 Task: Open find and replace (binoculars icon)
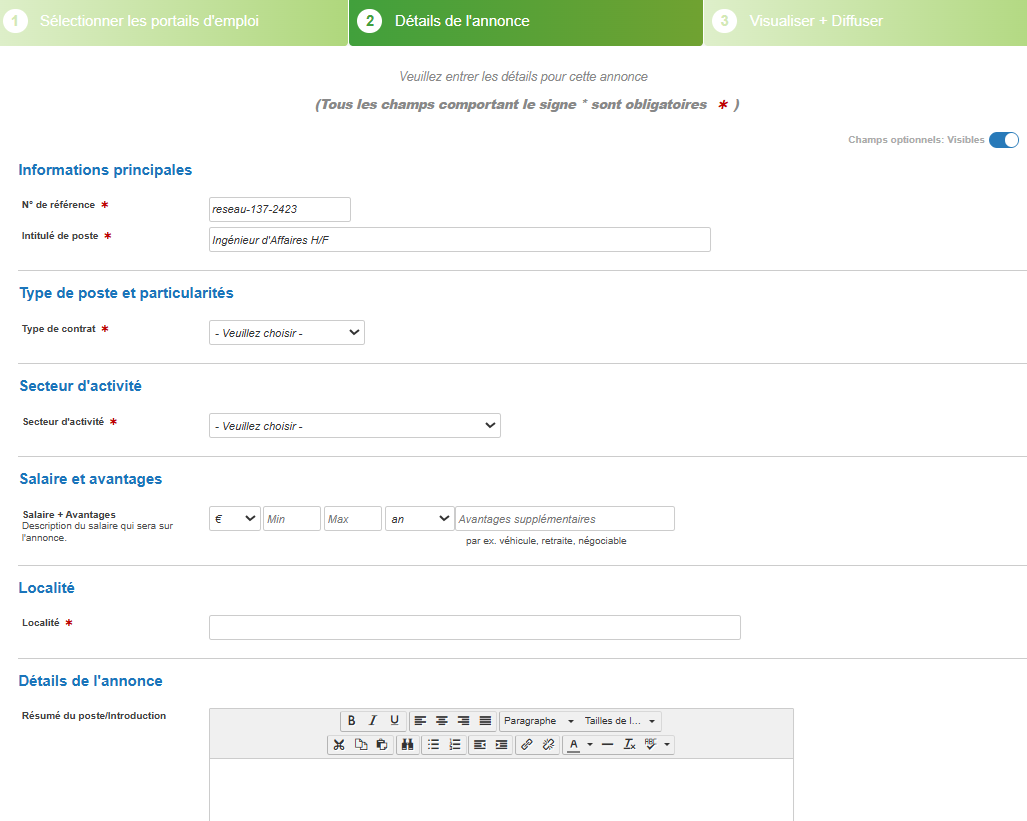coord(407,745)
